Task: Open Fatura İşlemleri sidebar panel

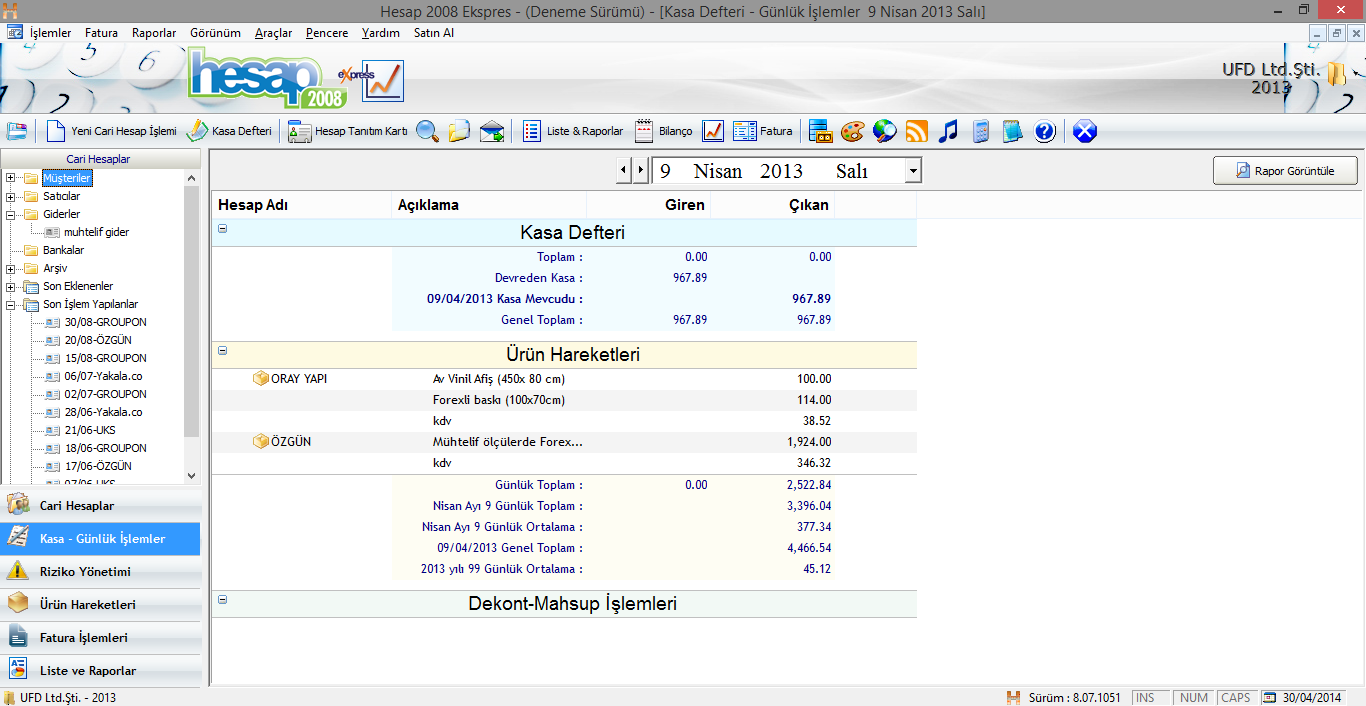Action: tap(100, 637)
